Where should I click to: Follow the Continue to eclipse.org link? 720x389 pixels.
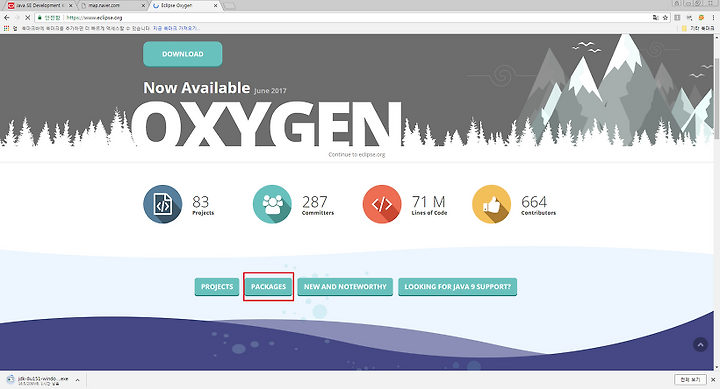357,155
